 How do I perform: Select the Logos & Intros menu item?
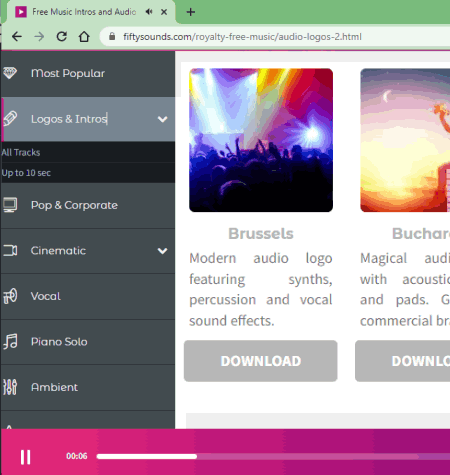click(x=88, y=119)
